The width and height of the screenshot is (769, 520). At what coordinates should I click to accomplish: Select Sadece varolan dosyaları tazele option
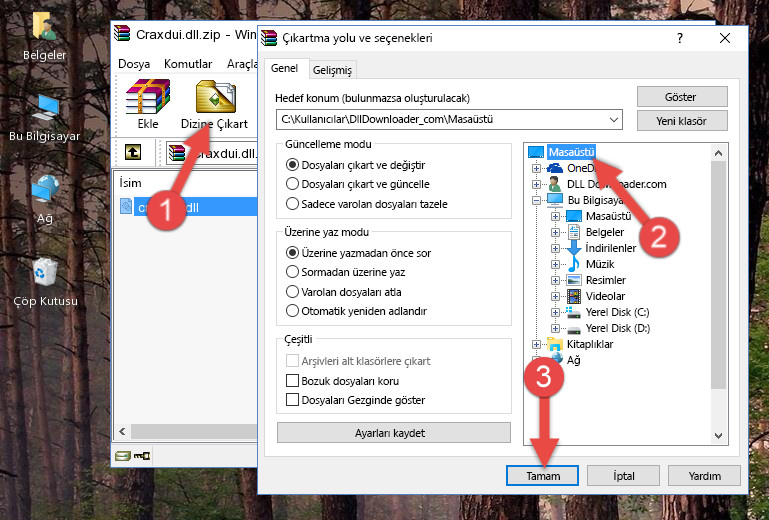click(x=292, y=204)
